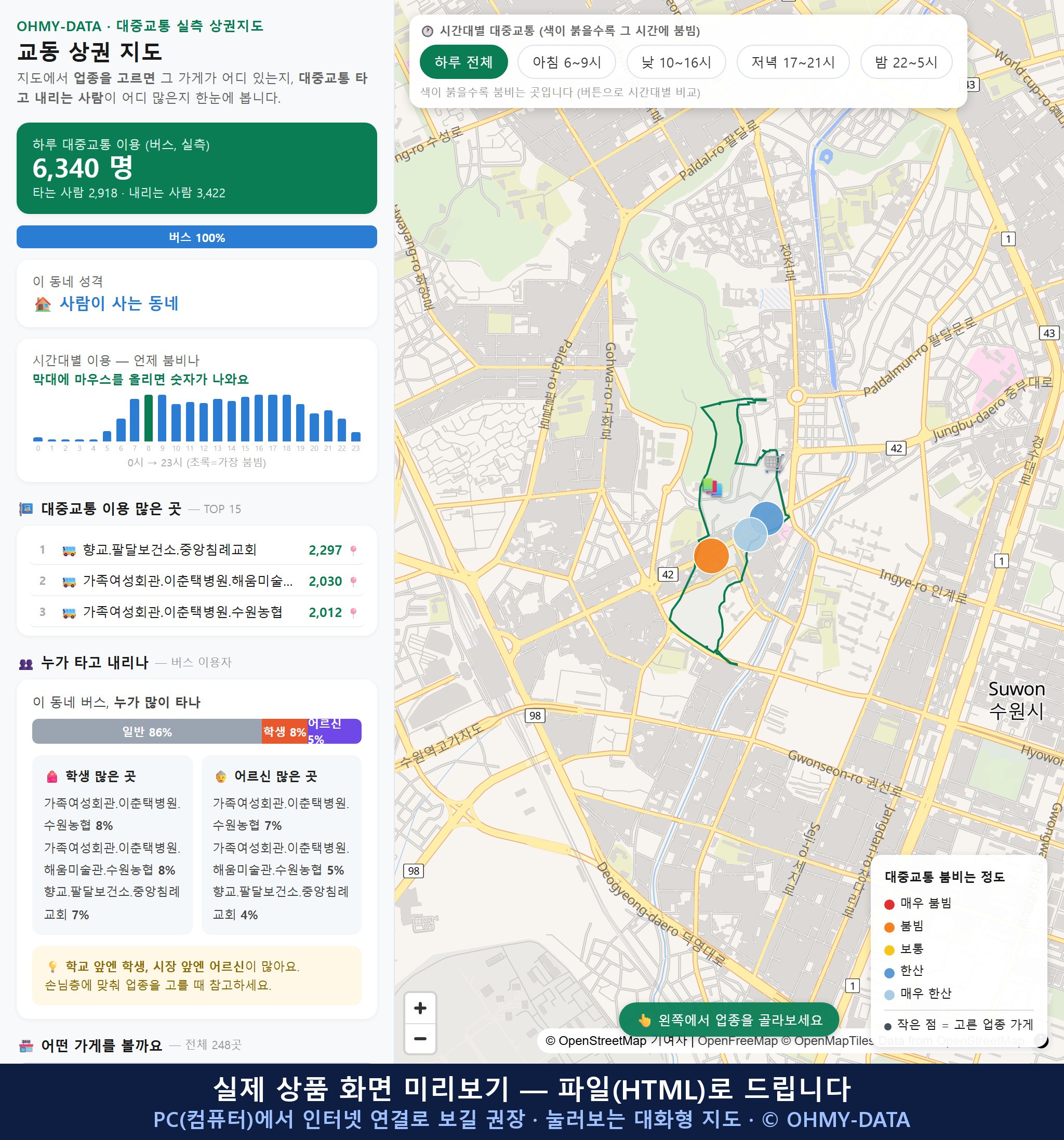The width and height of the screenshot is (1064, 1140).
Task: Select the 하루 전체 time filter
Action: [x=463, y=62]
